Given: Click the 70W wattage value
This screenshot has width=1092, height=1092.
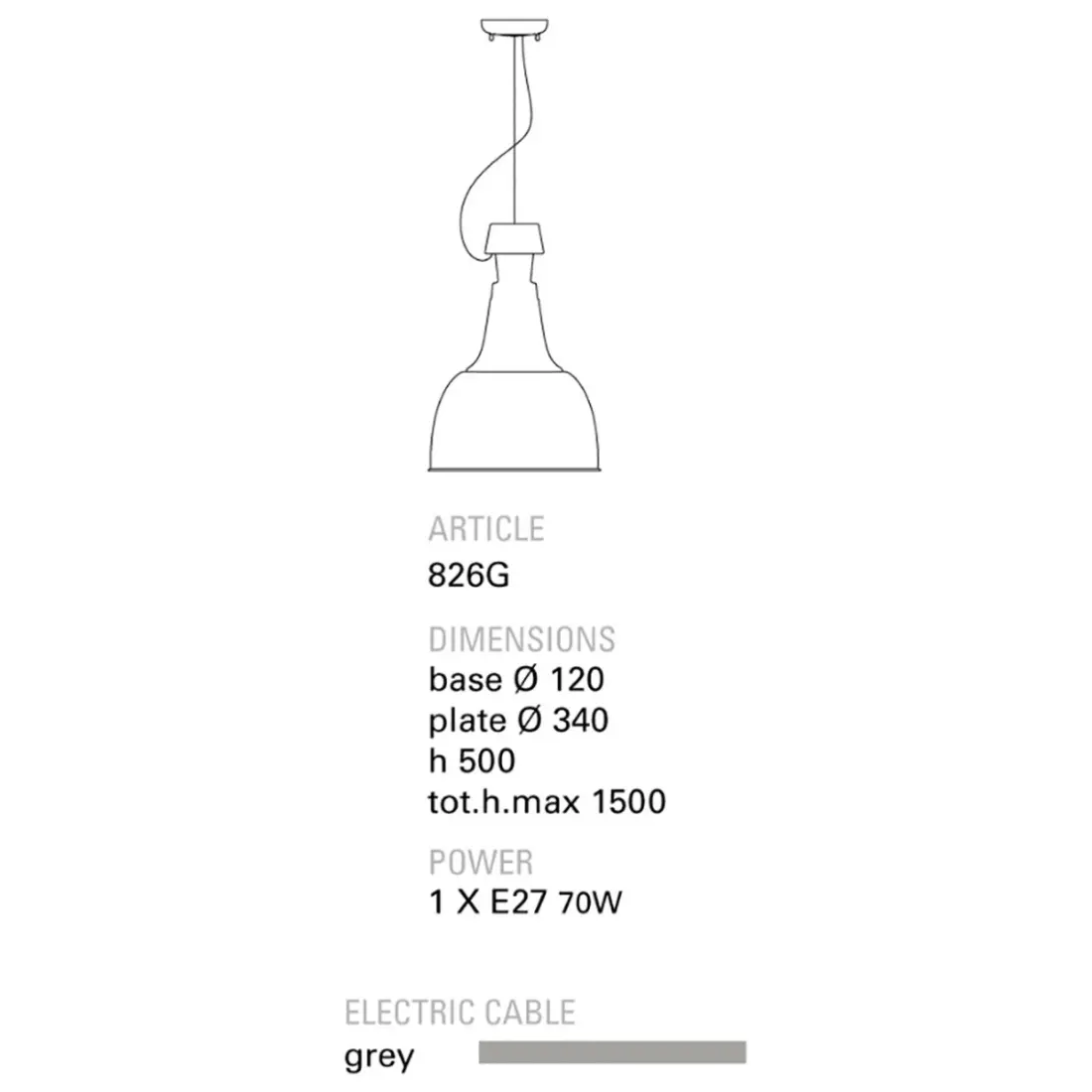Looking at the screenshot, I should pos(591,904).
